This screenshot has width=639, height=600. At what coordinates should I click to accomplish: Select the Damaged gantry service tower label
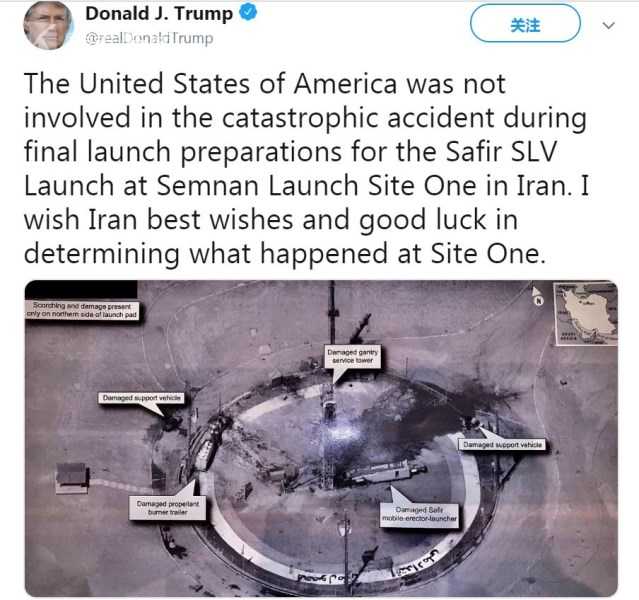(353, 357)
